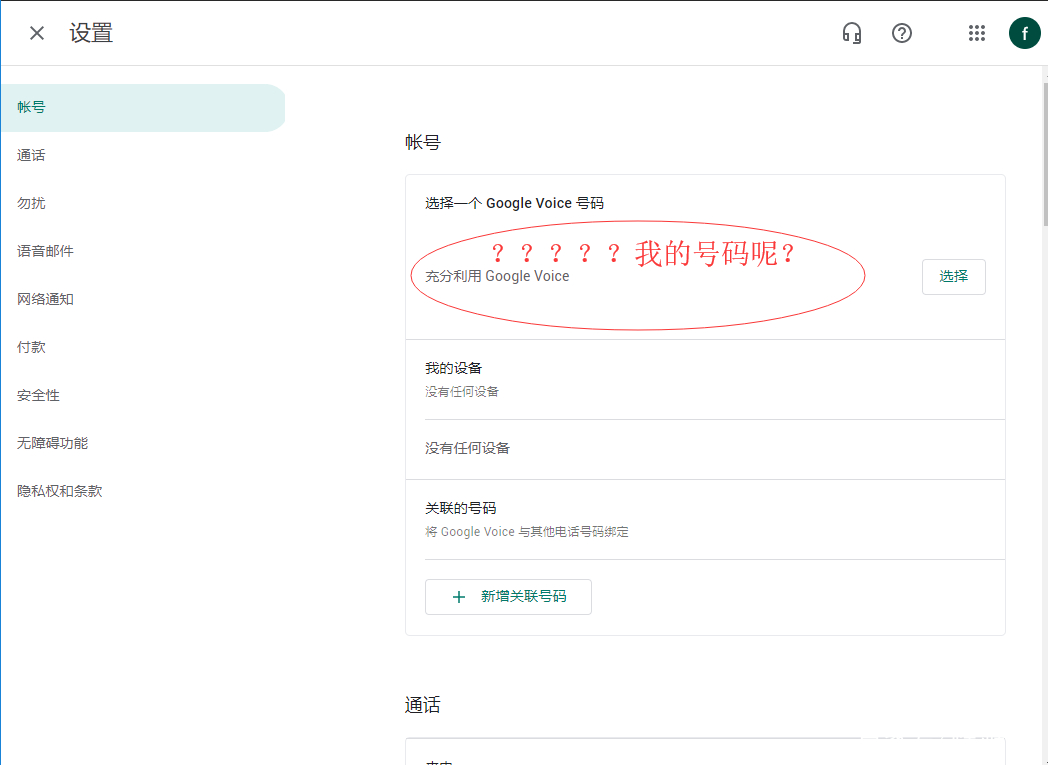This screenshot has height=765, width=1048.
Task: Click the 通话 section heading in main pane
Action: (422, 705)
